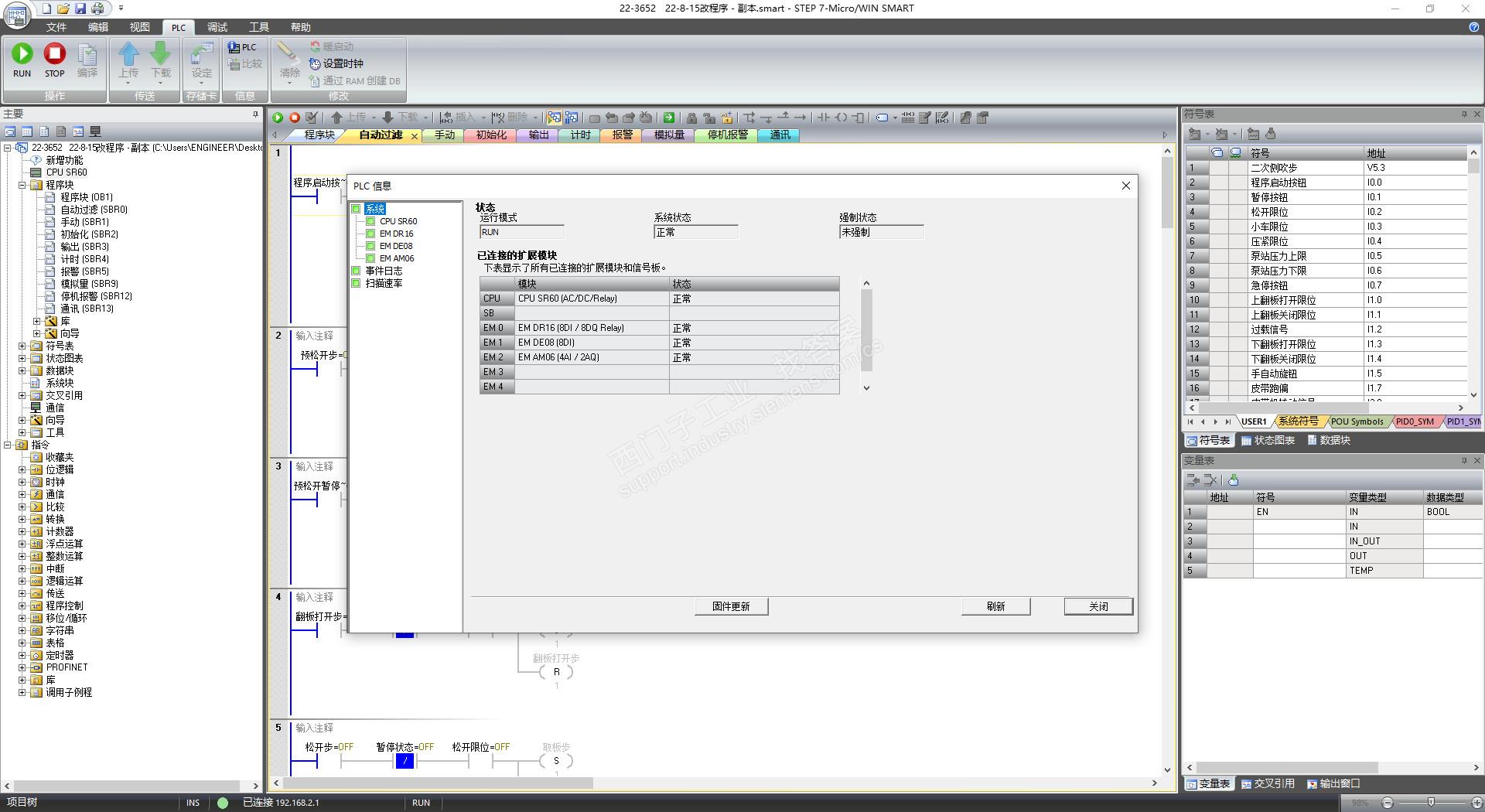
Task: Click the zoom out minus button in status bar
Action: [1388, 803]
